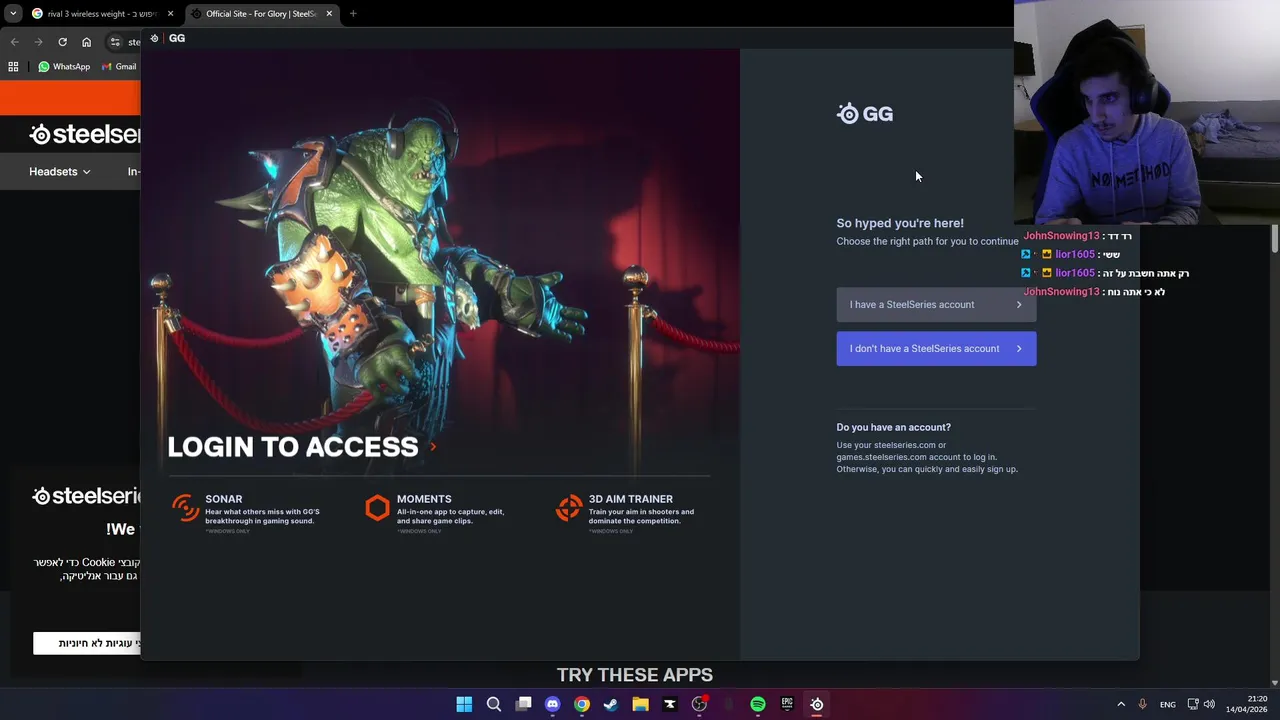Open site information icon in address bar
The width and height of the screenshot is (1280, 720).
point(115,42)
